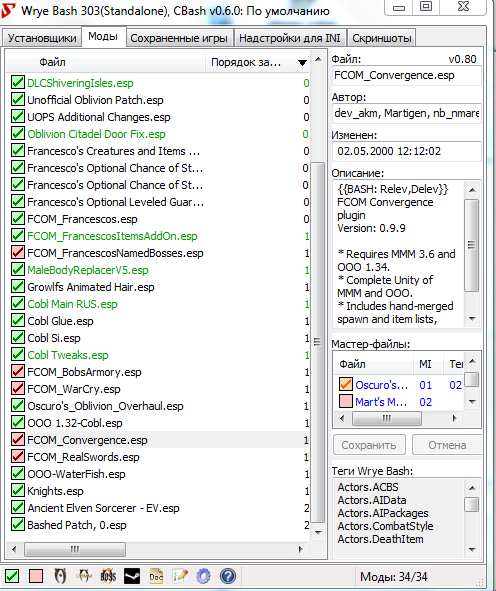Open settings via the gear icon

[204, 576]
